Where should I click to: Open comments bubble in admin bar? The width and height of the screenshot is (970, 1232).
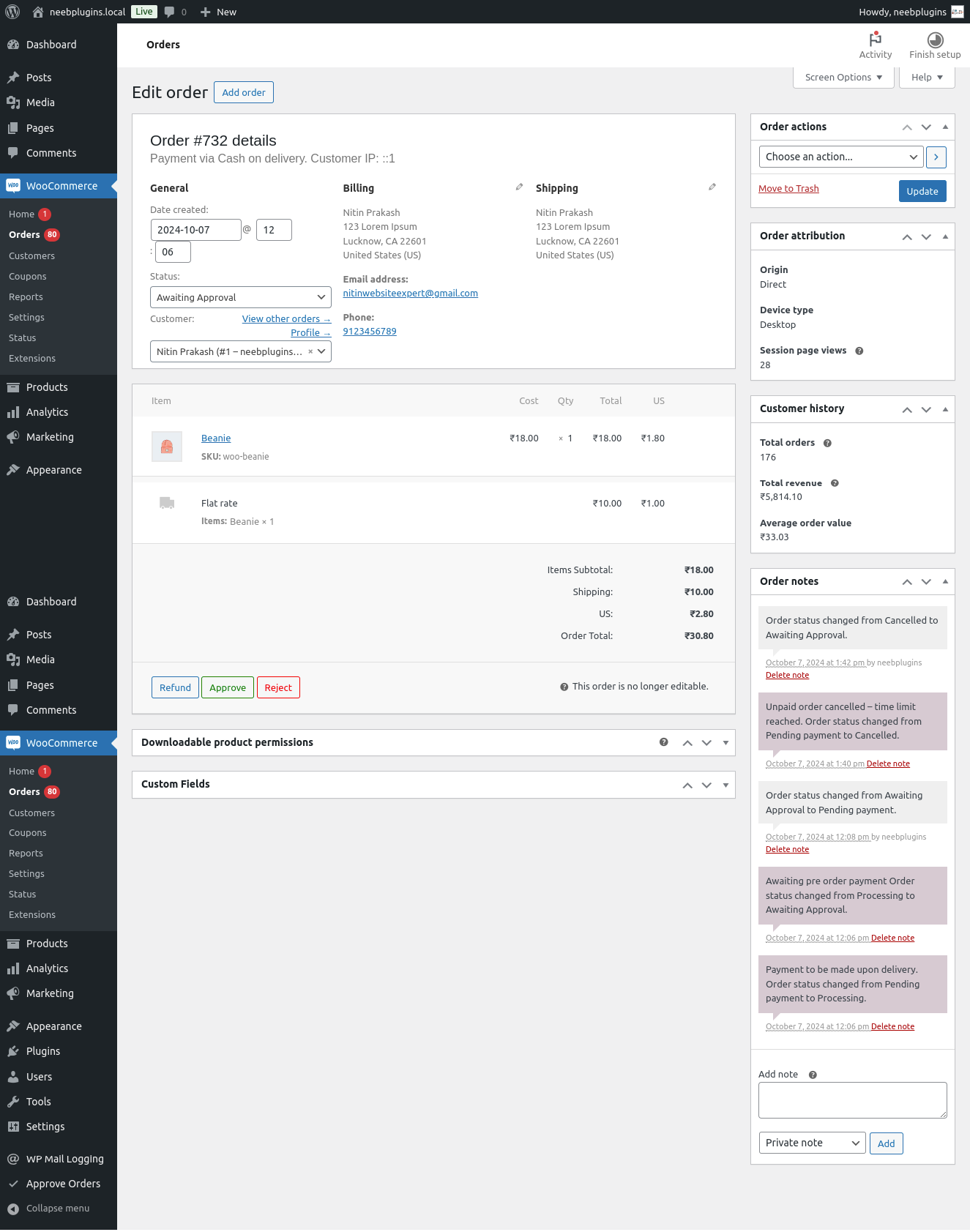pos(170,12)
